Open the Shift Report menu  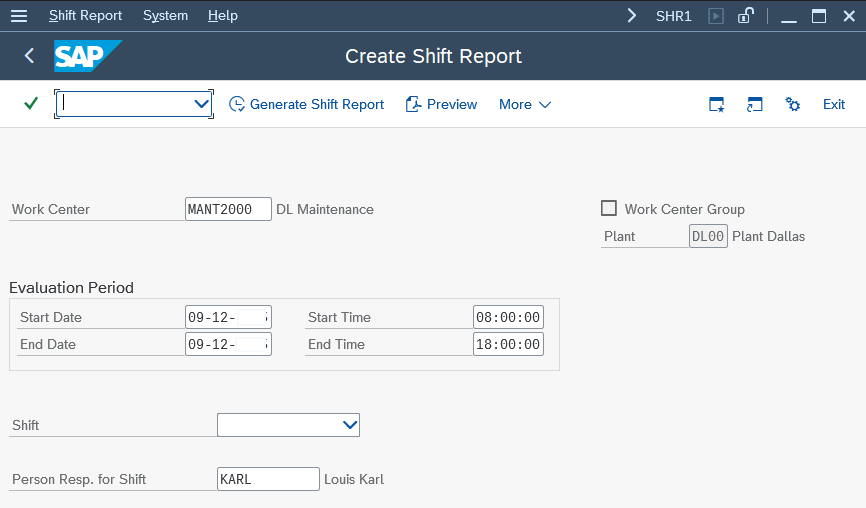point(86,15)
